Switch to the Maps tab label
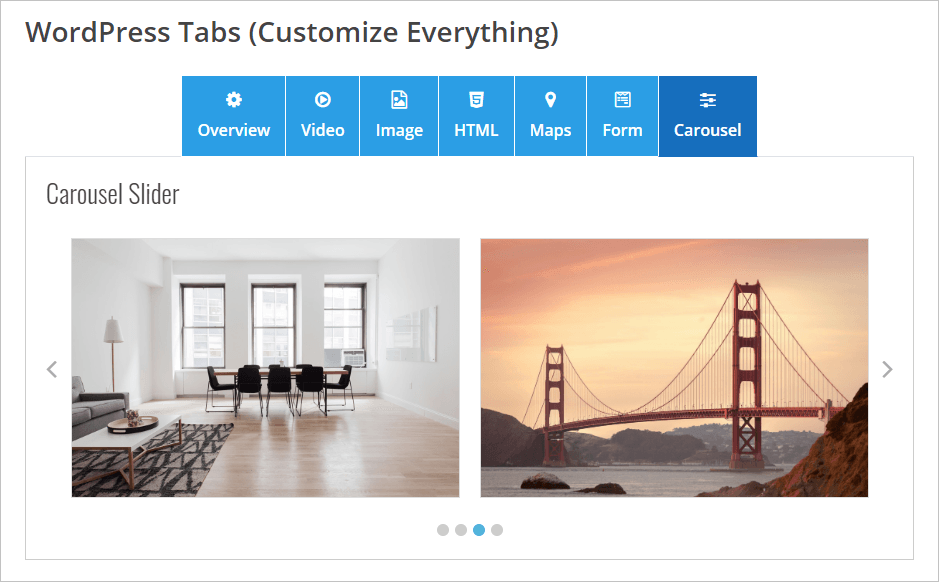The image size is (939, 582). [x=550, y=131]
